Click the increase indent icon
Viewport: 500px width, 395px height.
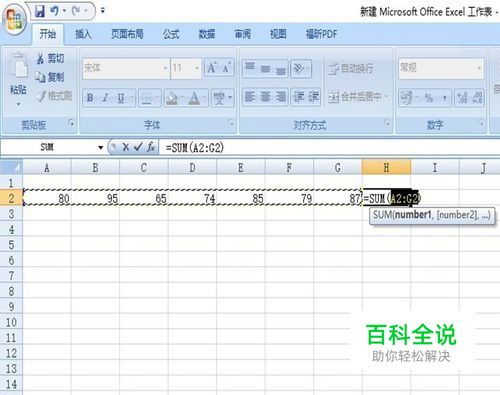point(313,97)
